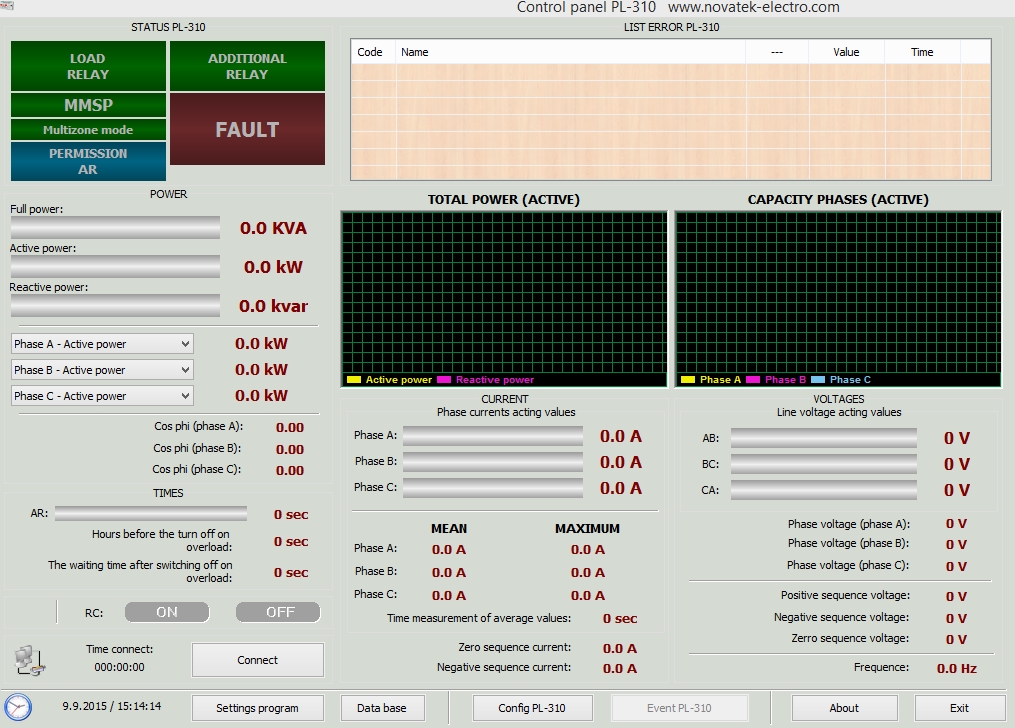
Task: Click the ADDITIONAL RELAY status indicator
Action: click(247, 66)
